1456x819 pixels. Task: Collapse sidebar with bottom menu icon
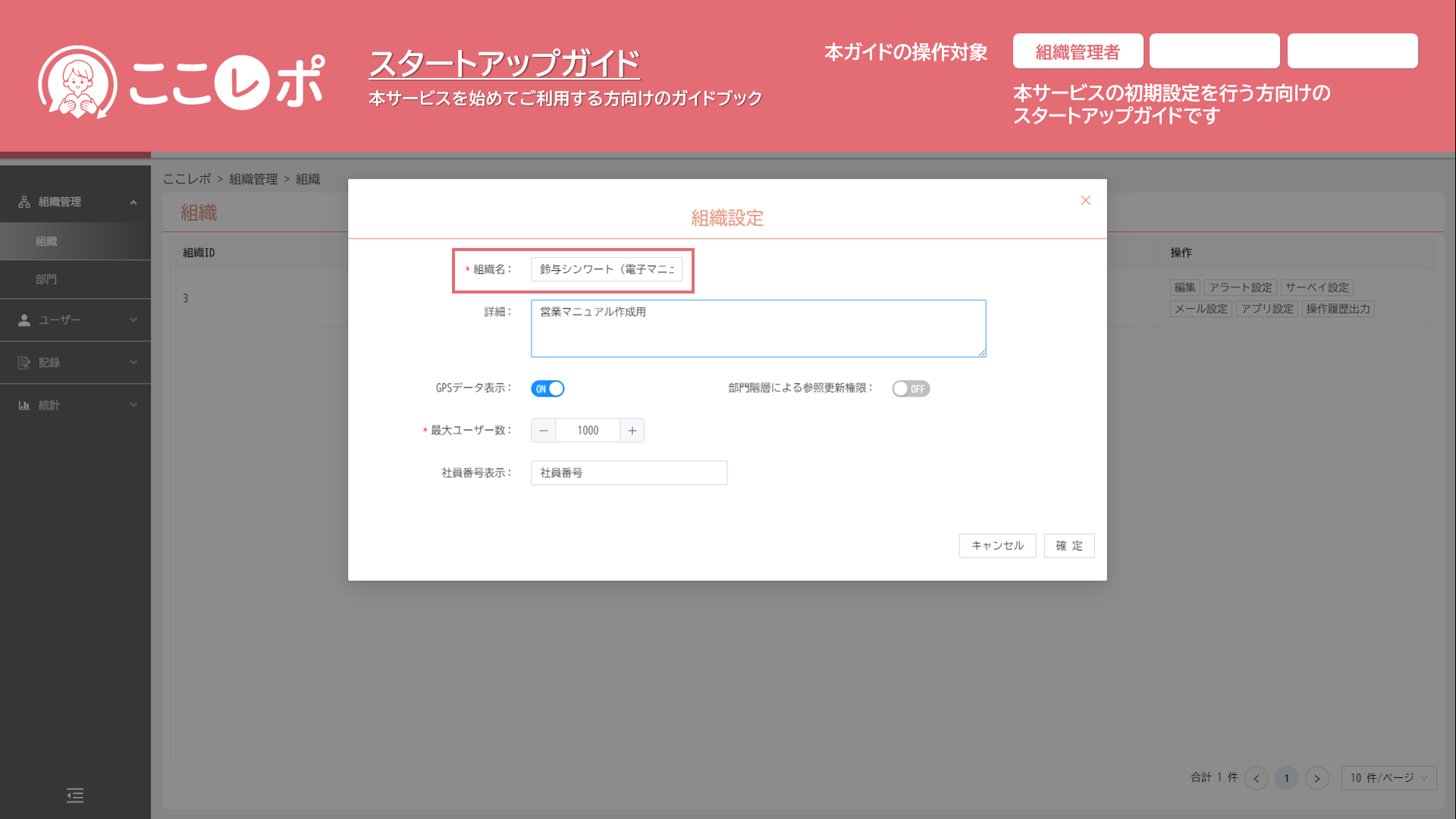click(75, 795)
